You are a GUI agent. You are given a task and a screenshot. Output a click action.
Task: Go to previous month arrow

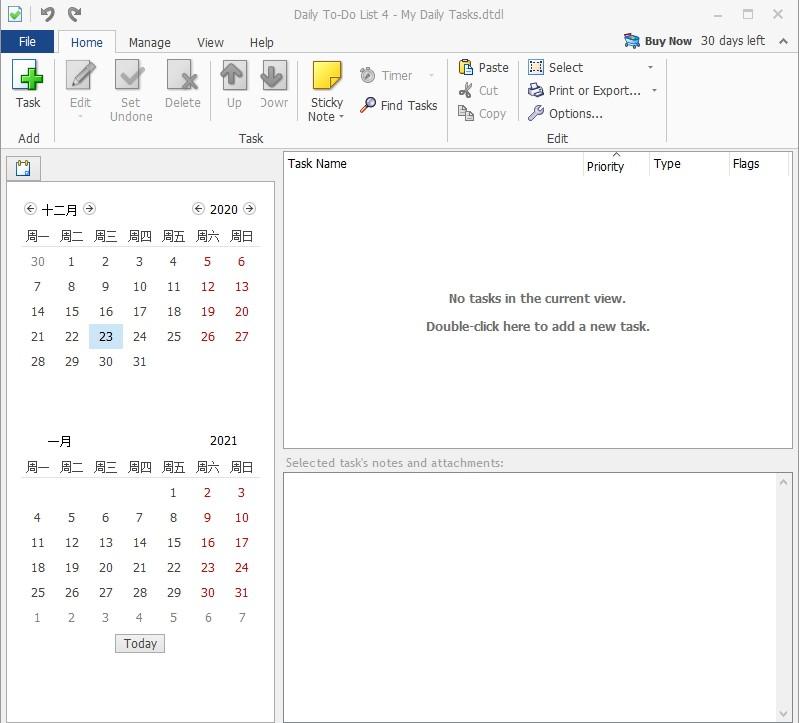30,208
